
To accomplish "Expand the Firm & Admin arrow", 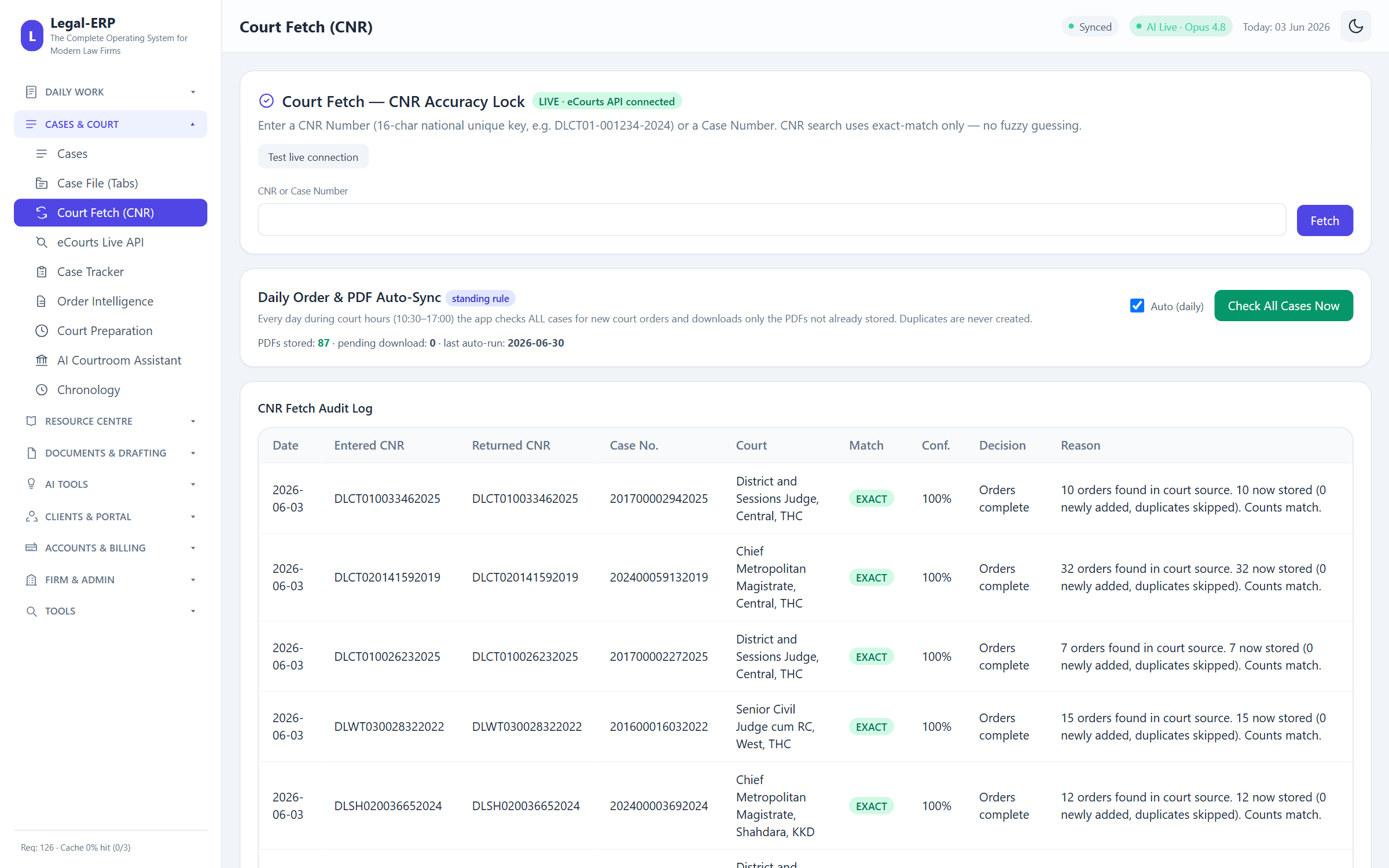I will (193, 580).
